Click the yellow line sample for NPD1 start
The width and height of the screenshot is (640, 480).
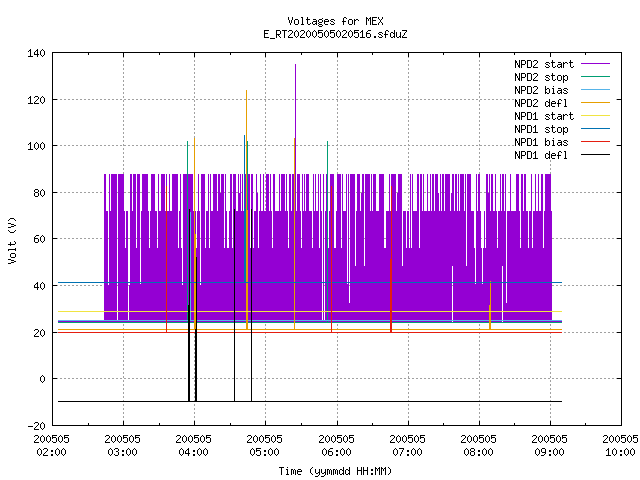[x=595, y=116]
